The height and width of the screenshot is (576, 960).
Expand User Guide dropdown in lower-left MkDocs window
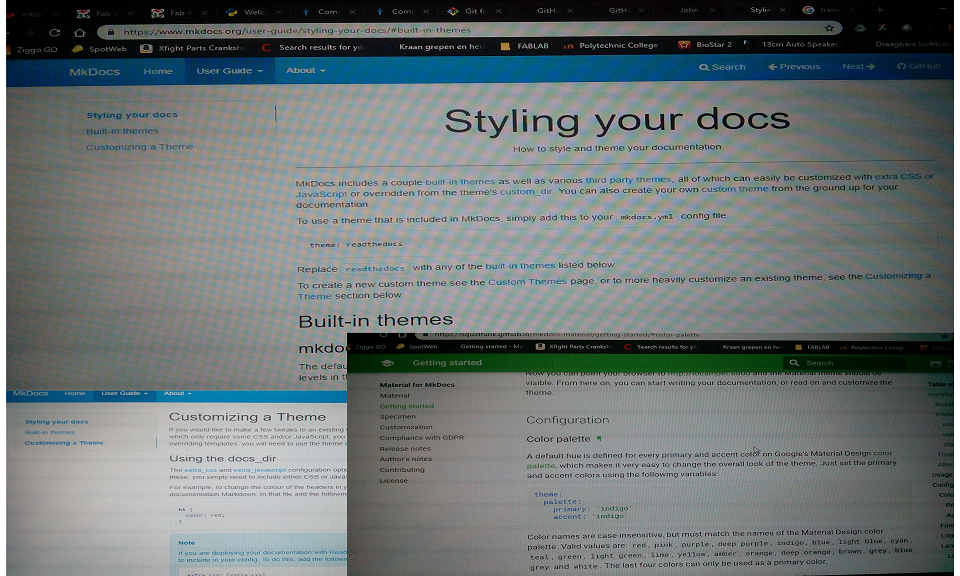click(x=124, y=393)
